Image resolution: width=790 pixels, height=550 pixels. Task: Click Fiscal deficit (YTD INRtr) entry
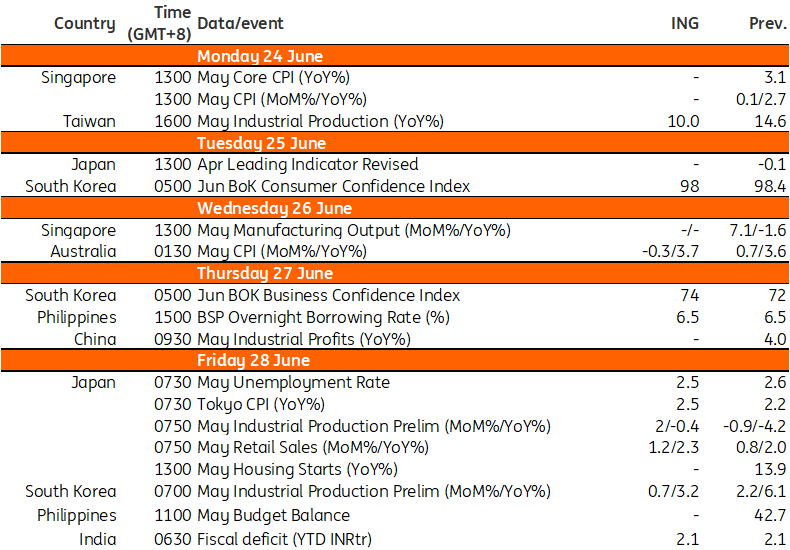pyautogui.click(x=284, y=539)
